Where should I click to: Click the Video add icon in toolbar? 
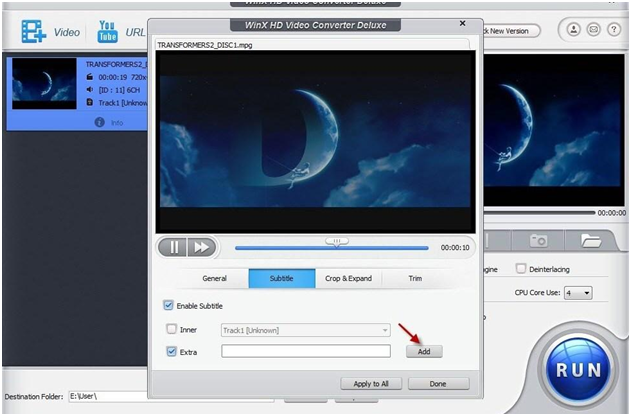pos(34,32)
